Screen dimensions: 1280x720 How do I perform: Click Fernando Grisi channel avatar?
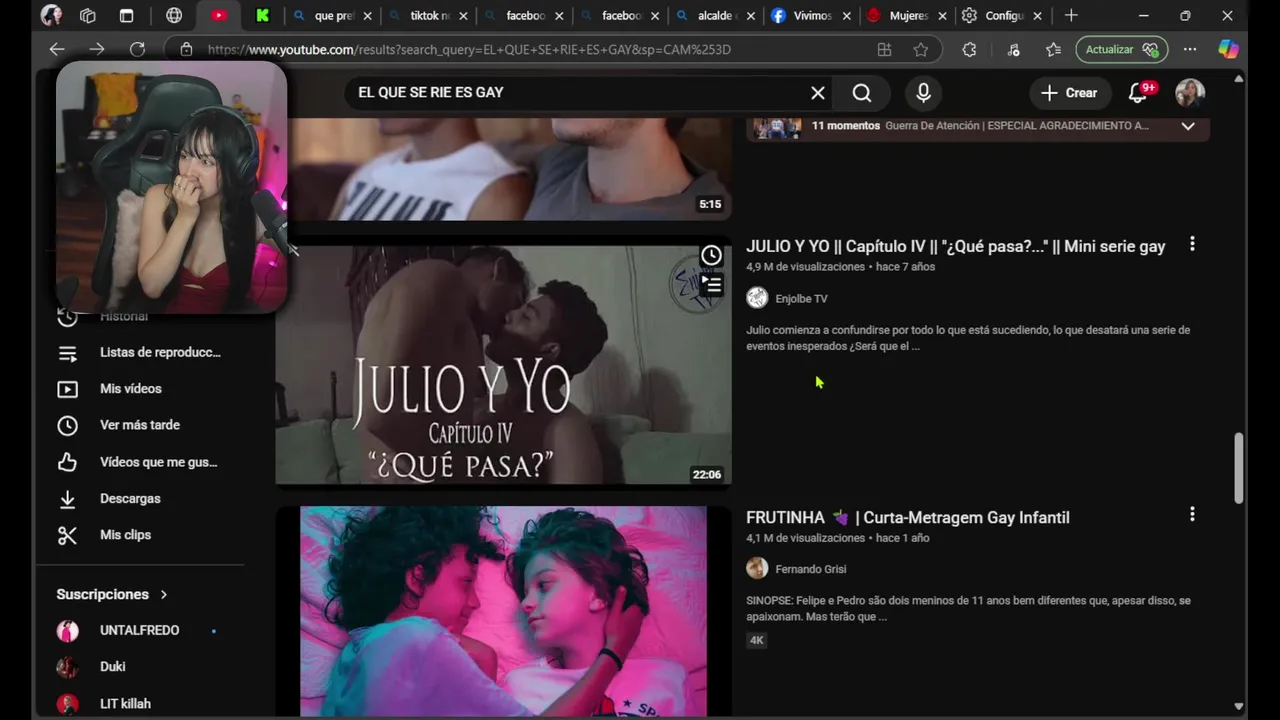[757, 569]
